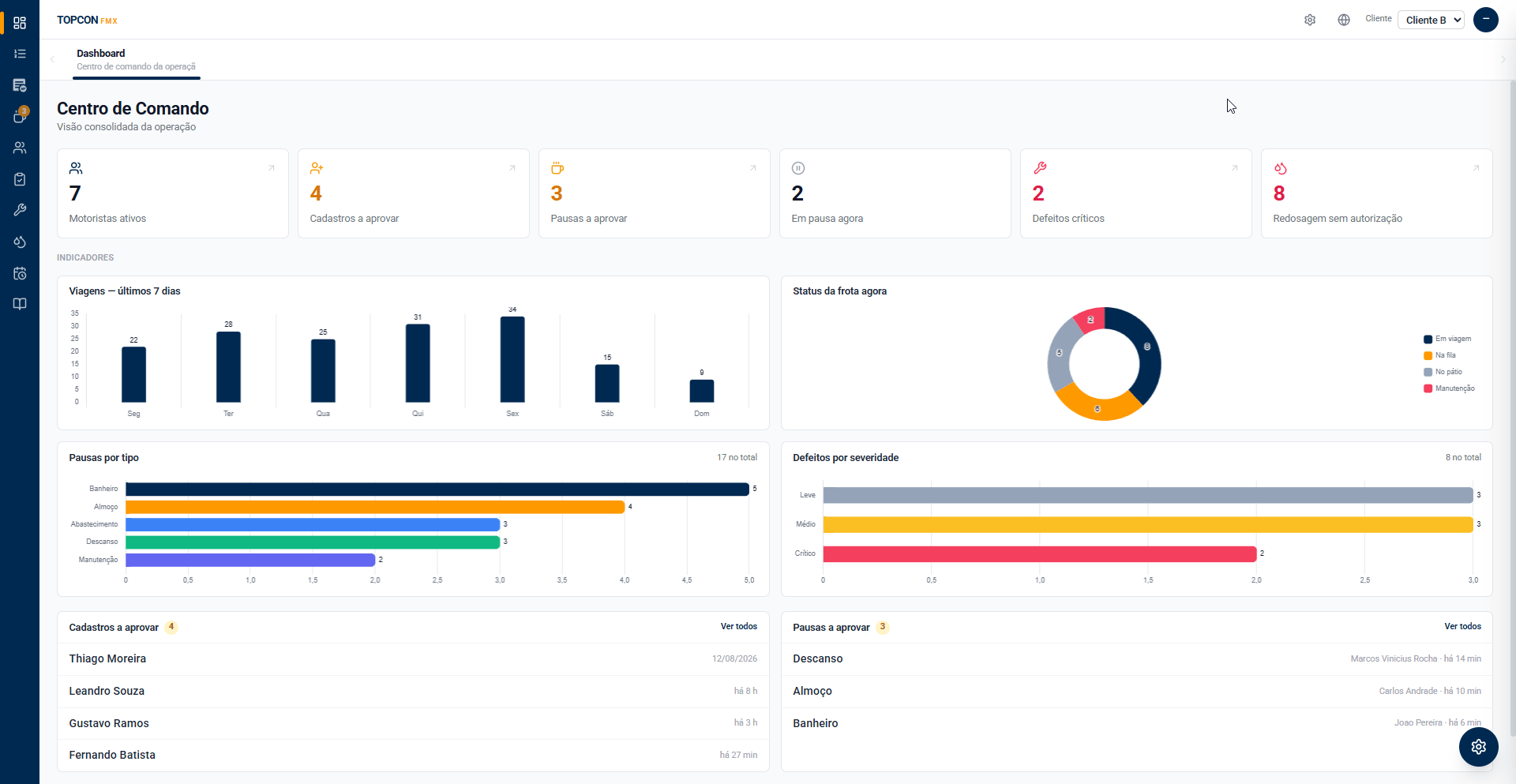Open the Descanso pause request row
The height and width of the screenshot is (784, 1516).
(1137, 659)
